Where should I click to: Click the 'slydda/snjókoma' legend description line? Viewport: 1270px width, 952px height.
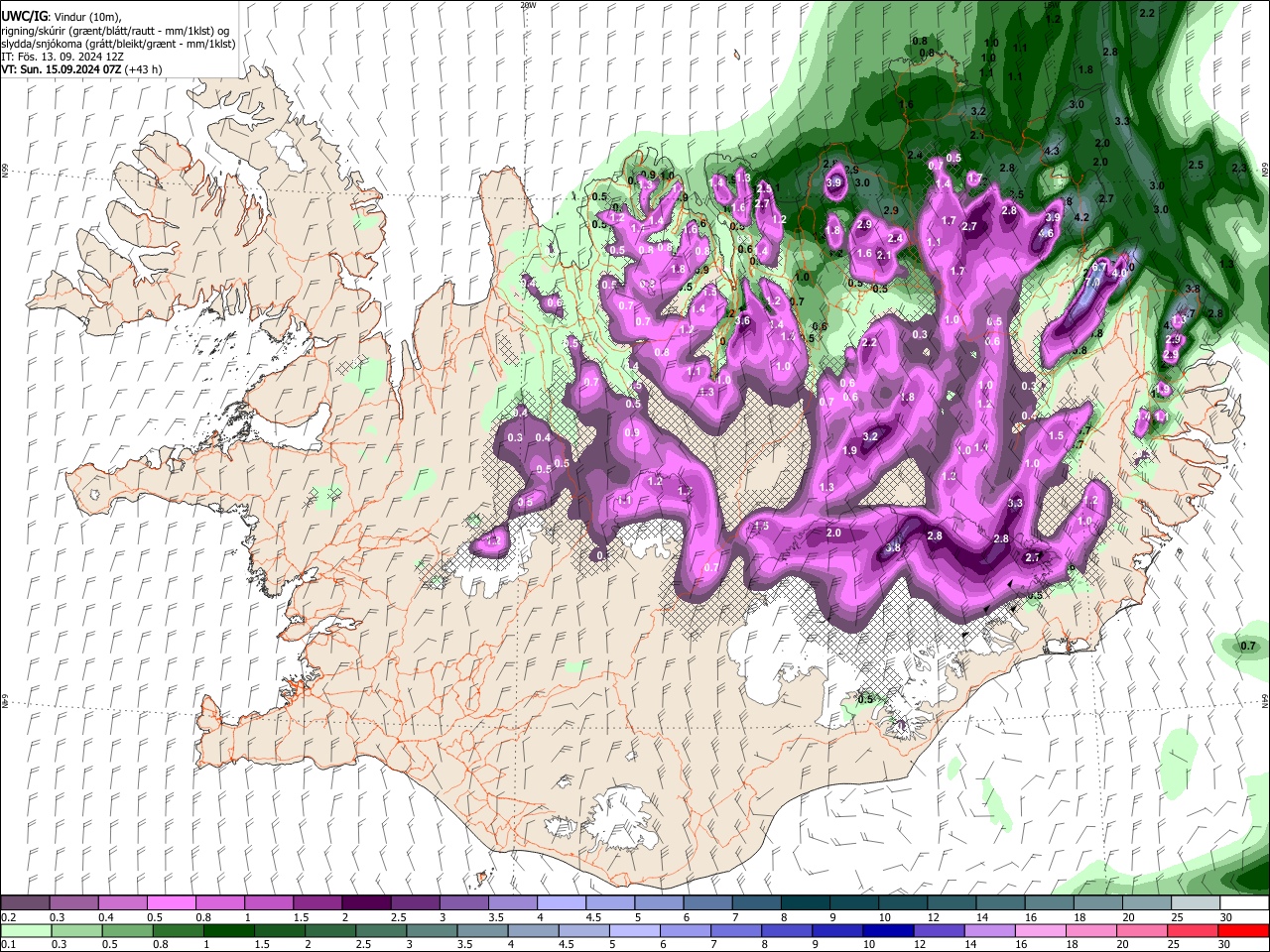(x=118, y=45)
